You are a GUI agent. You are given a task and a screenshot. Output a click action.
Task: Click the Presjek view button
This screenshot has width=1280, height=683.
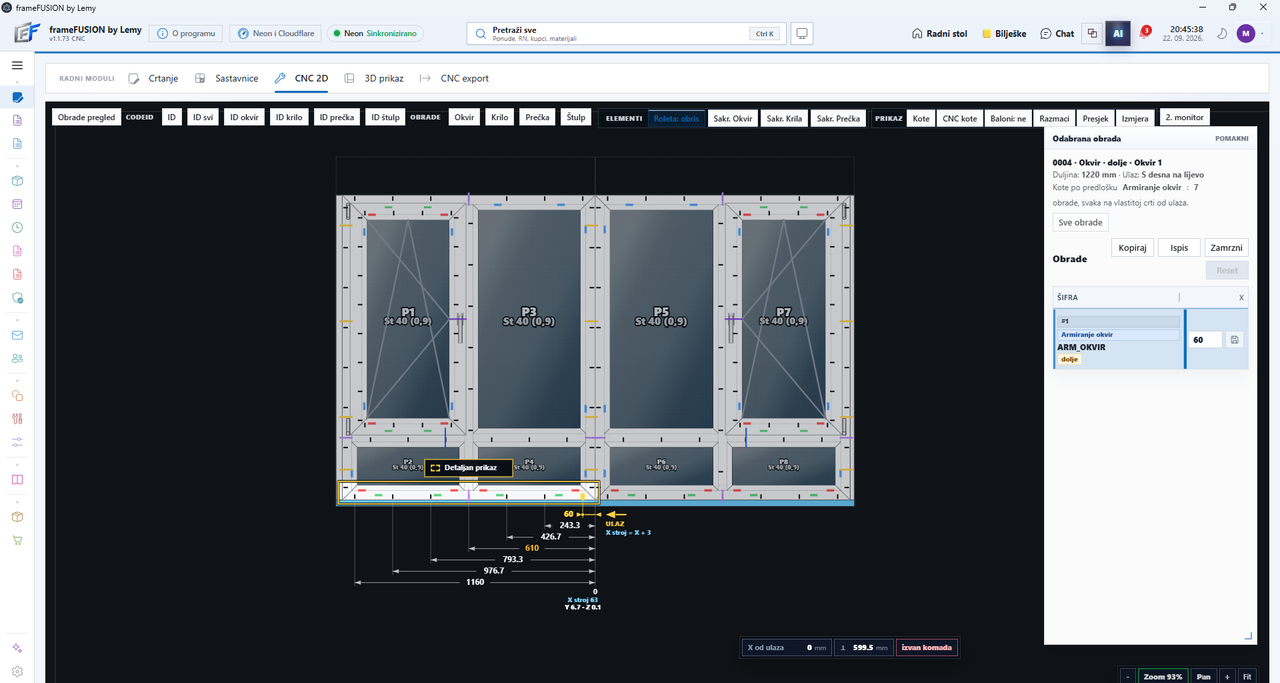pos(1095,118)
